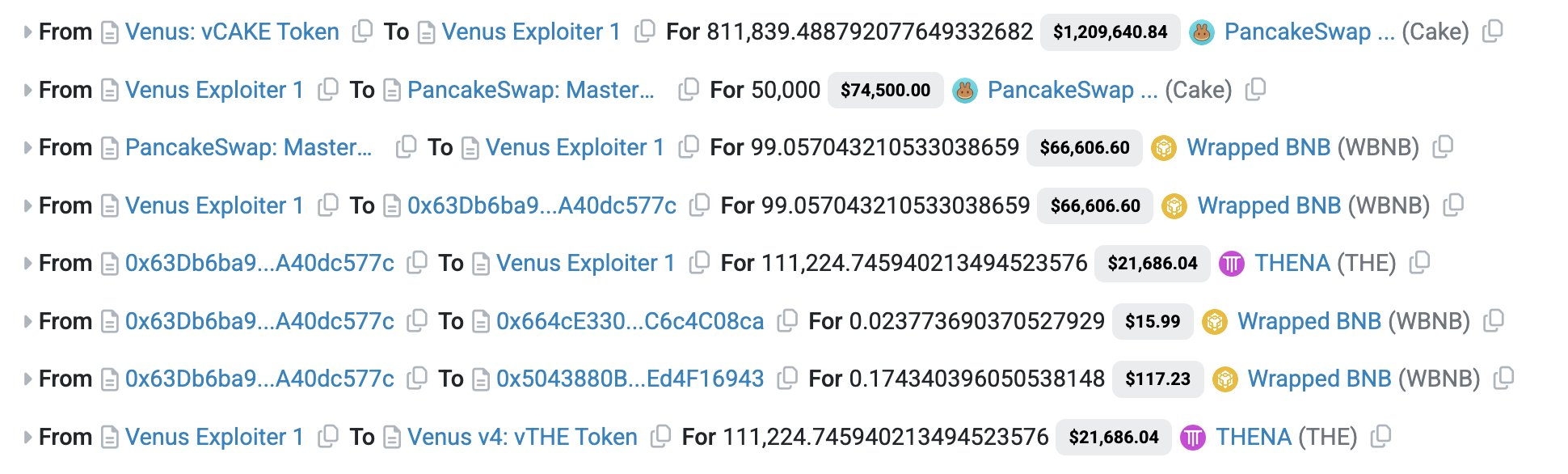1568x474 pixels.
Task: Open the Venus: vCAKE Token address link
Action: pos(232,32)
